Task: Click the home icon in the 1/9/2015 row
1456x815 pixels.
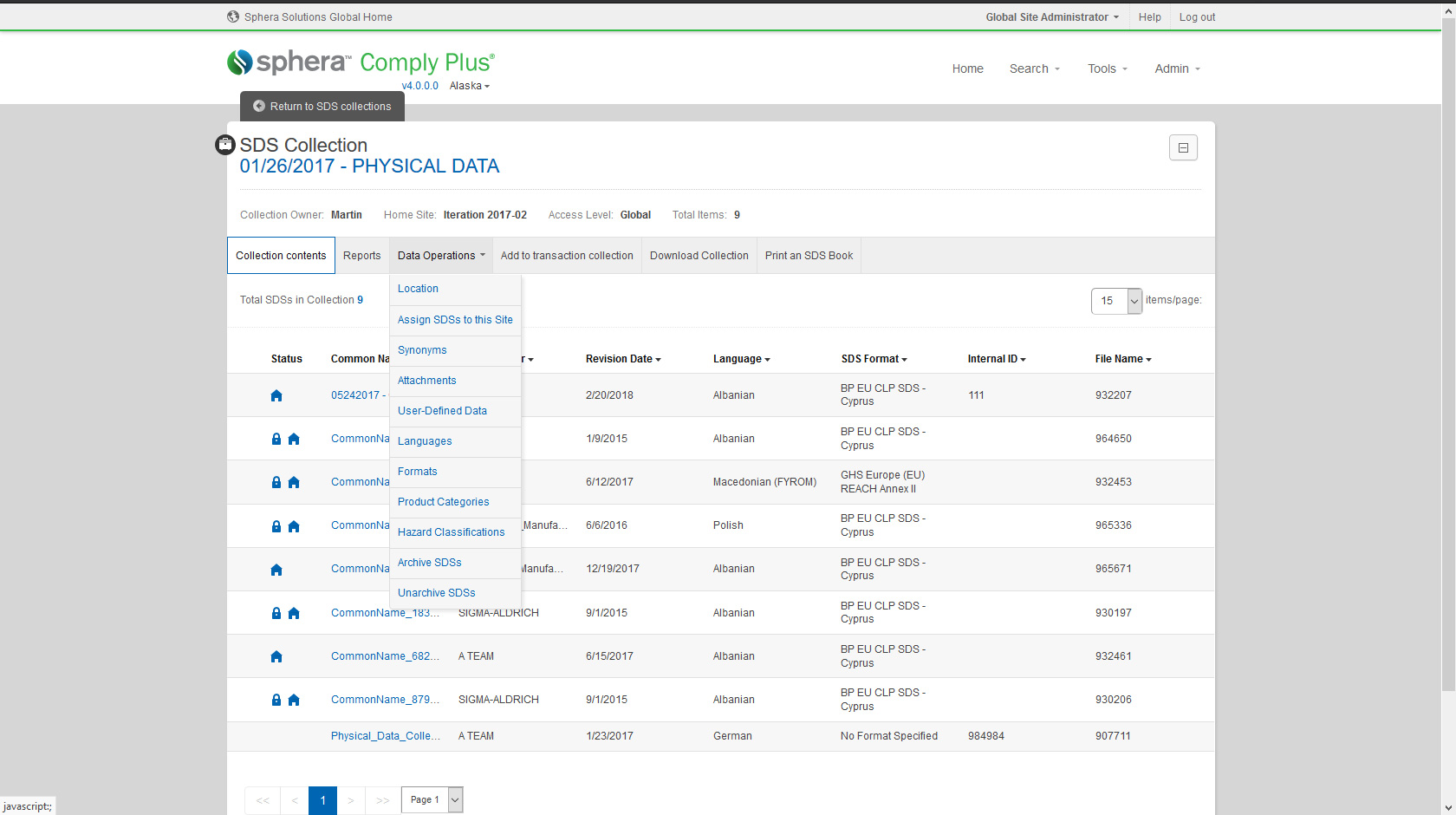Action: pyautogui.click(x=294, y=439)
